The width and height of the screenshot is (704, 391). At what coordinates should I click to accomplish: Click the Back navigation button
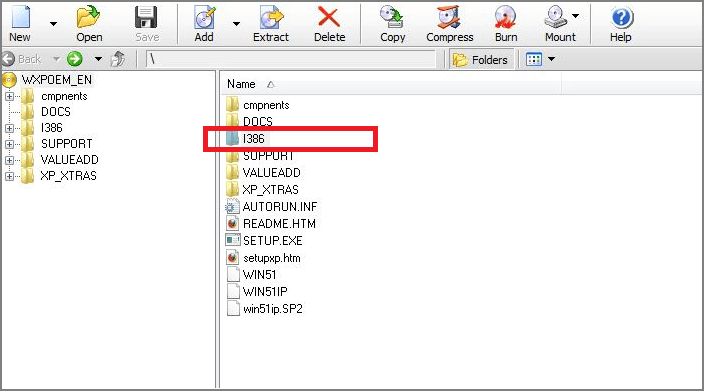point(22,59)
